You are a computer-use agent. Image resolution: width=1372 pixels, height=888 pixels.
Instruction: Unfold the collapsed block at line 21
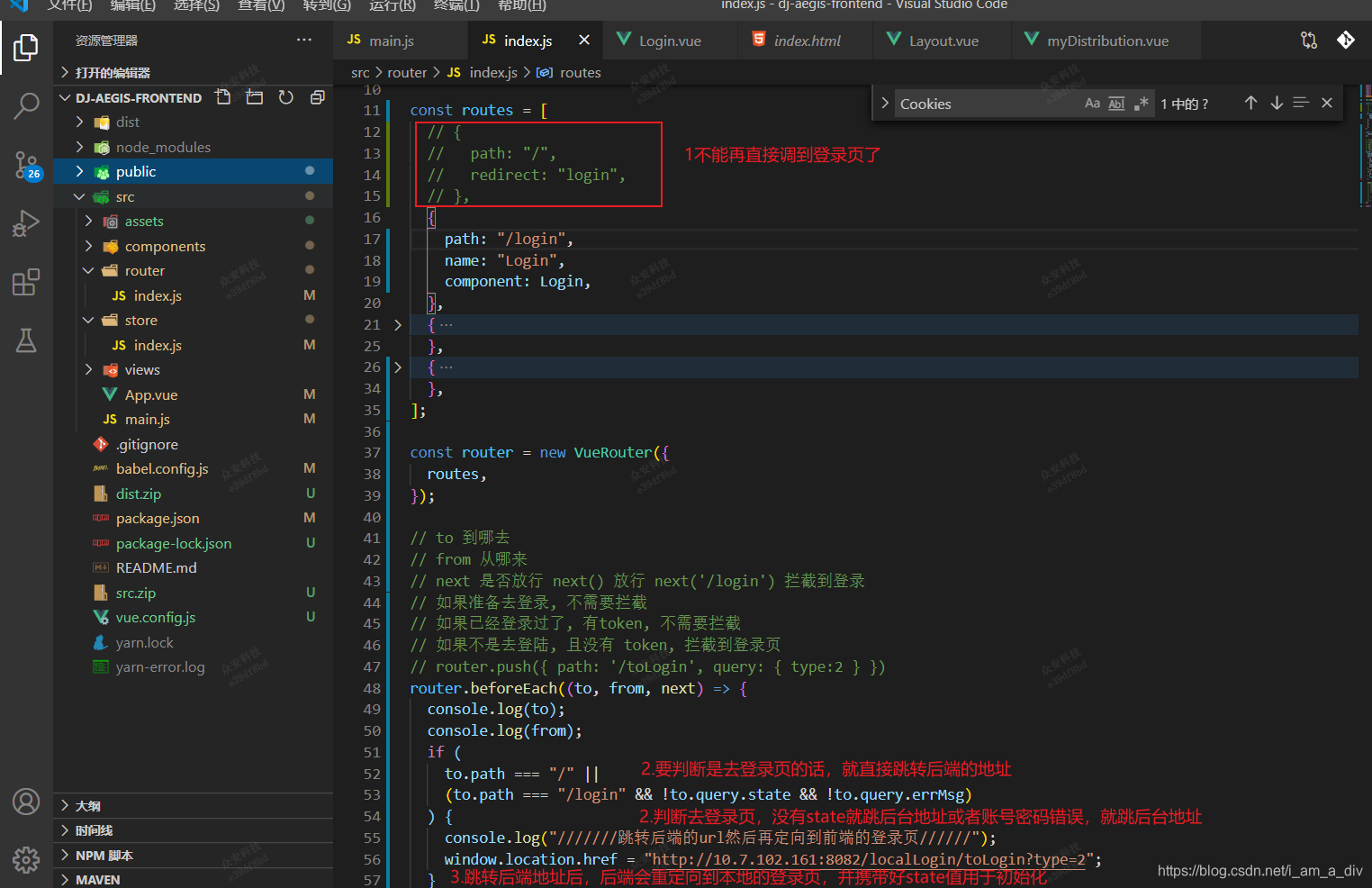398,325
